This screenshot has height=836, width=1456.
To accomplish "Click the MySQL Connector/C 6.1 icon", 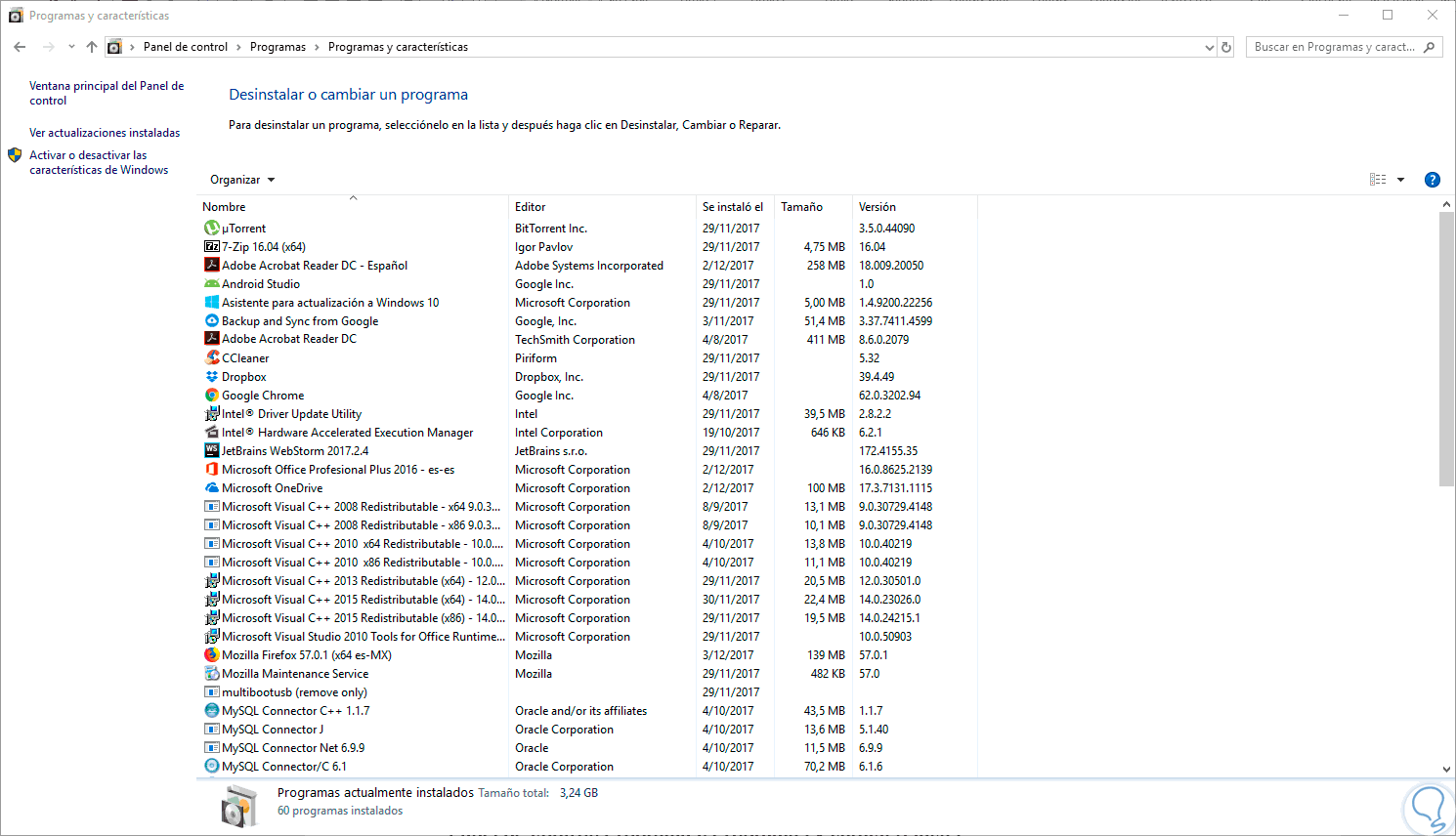I will point(211,767).
